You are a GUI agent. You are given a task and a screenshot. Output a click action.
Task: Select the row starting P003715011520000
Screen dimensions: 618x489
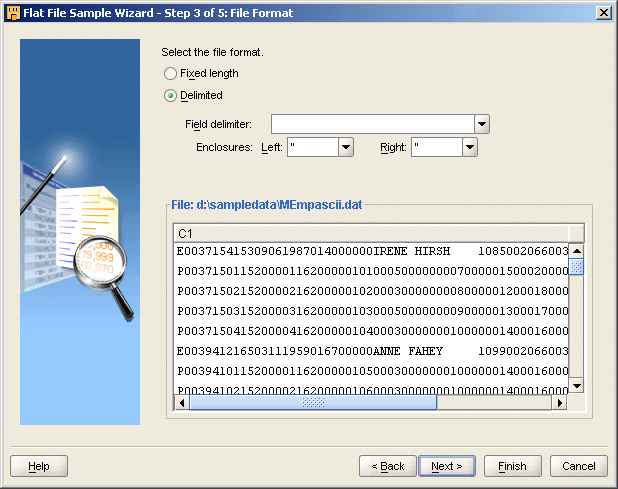(371, 271)
